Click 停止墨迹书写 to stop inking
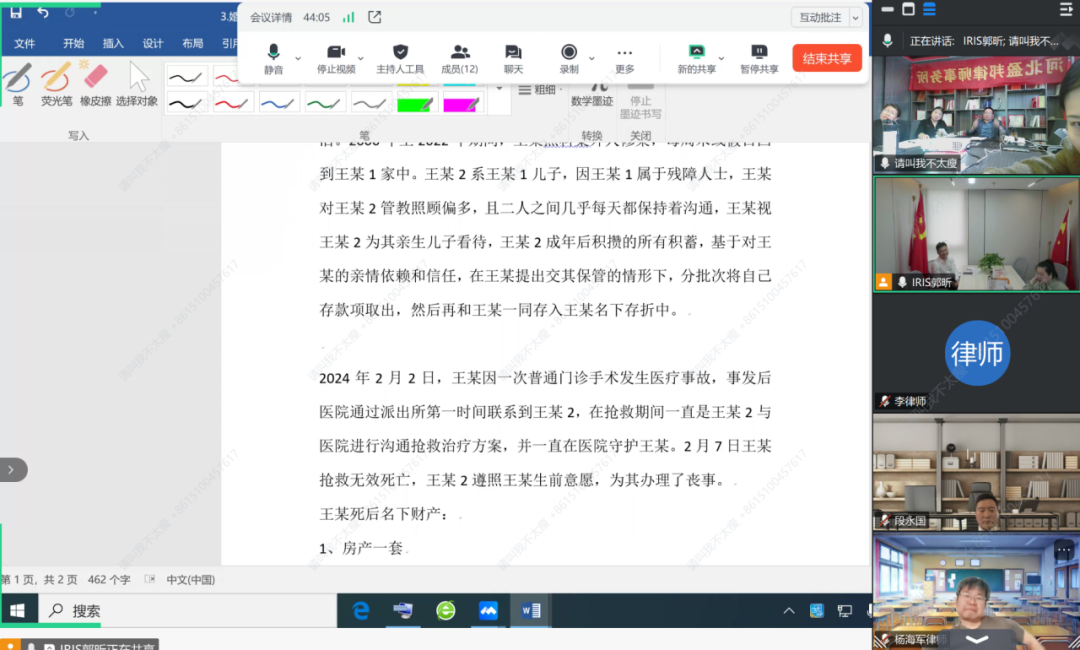The height and width of the screenshot is (650, 1080). click(640, 103)
